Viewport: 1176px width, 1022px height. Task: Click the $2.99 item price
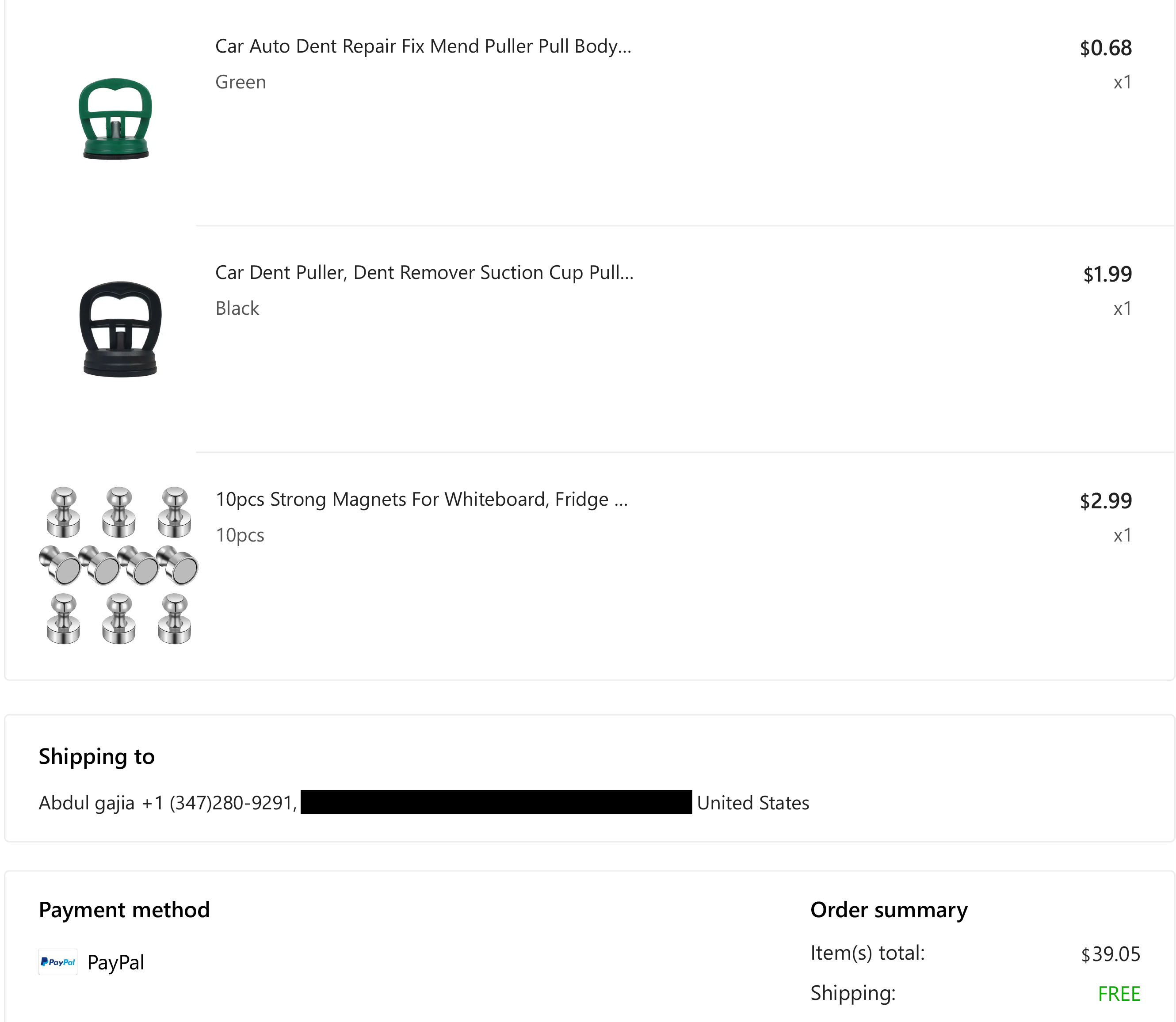[x=1105, y=501]
